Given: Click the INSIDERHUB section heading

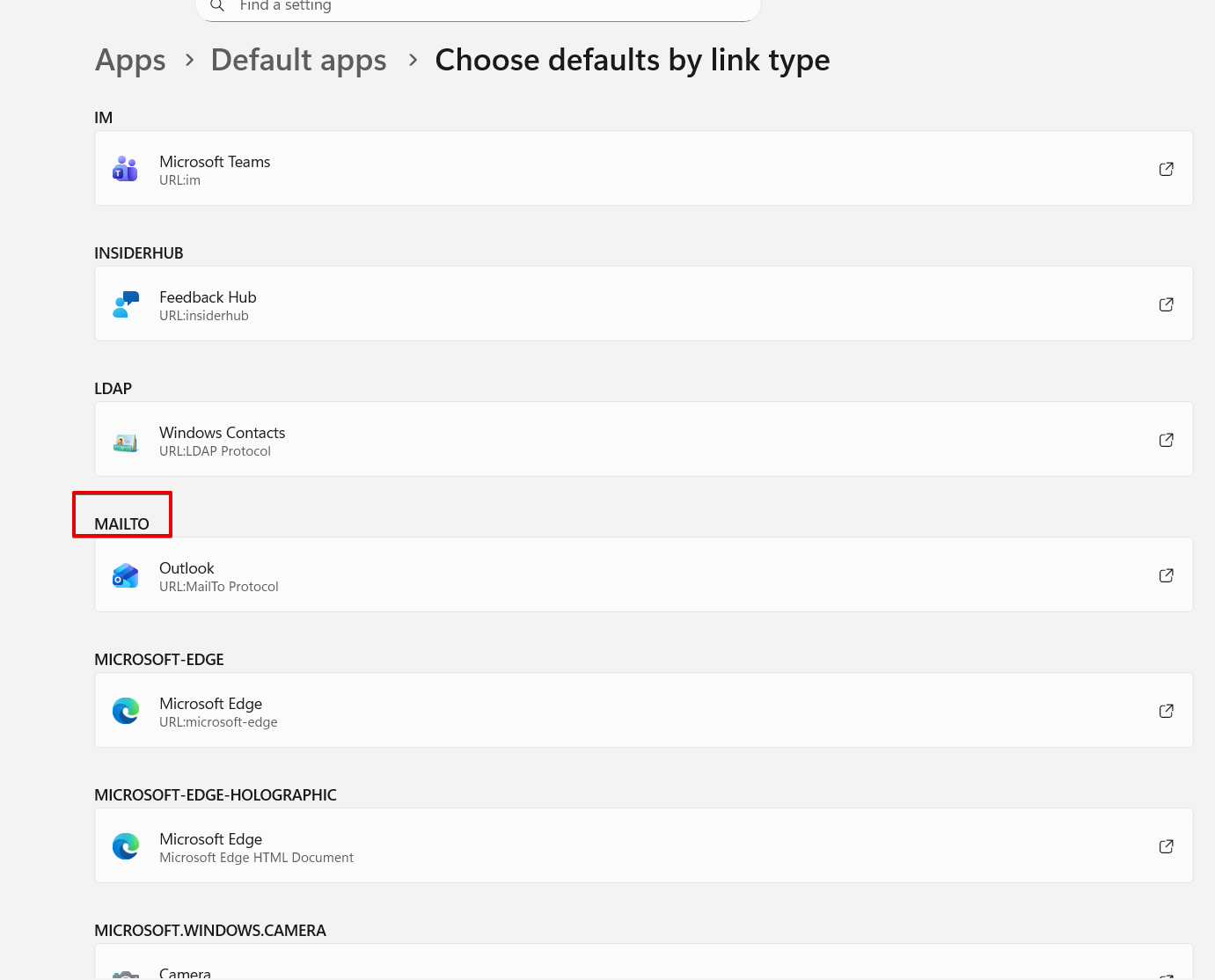Looking at the screenshot, I should (x=139, y=253).
